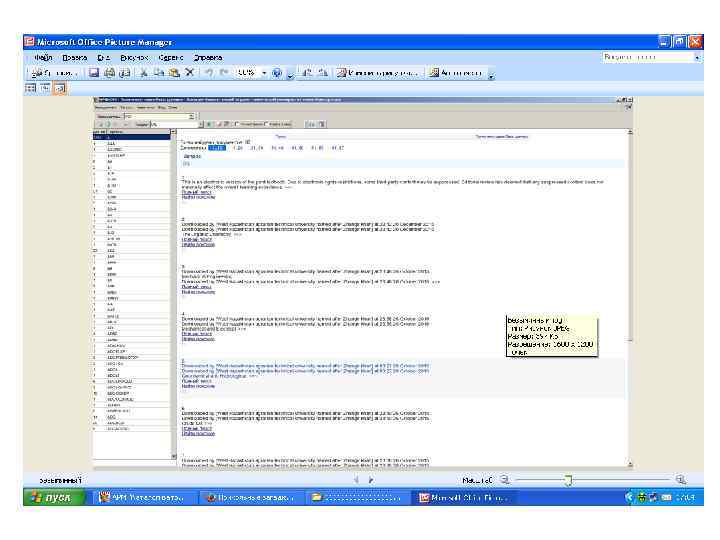Click the Shortcuts toolbar button

pyautogui.click(x=54, y=73)
